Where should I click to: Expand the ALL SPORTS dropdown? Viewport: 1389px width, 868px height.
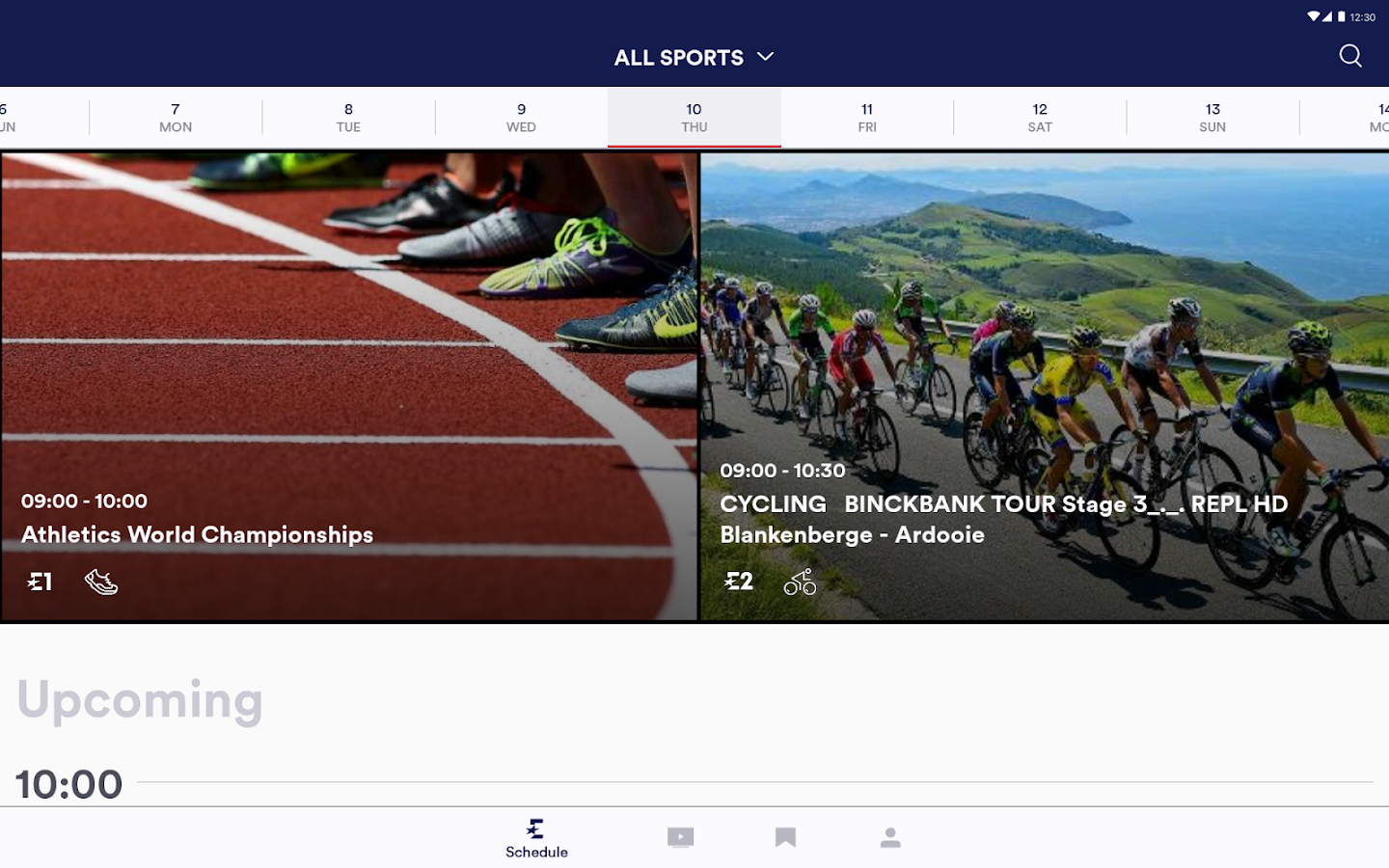[x=694, y=57]
